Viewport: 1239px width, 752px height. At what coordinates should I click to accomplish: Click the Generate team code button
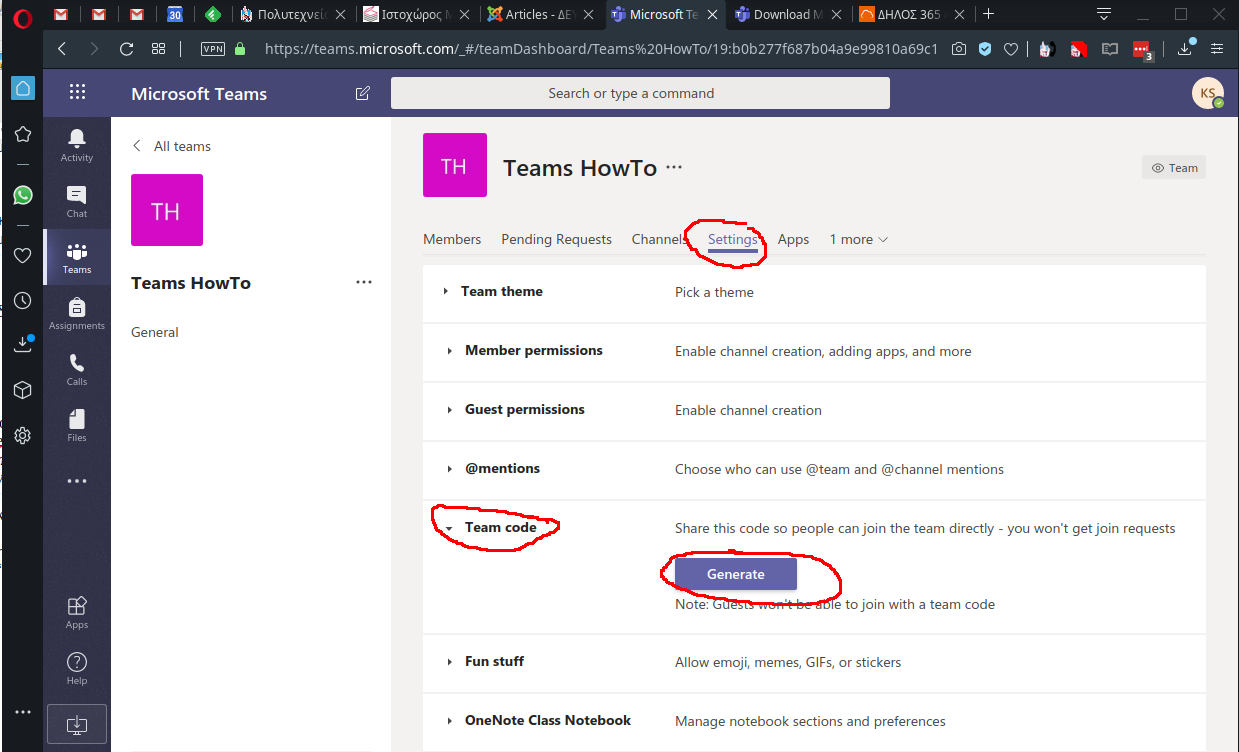735,574
